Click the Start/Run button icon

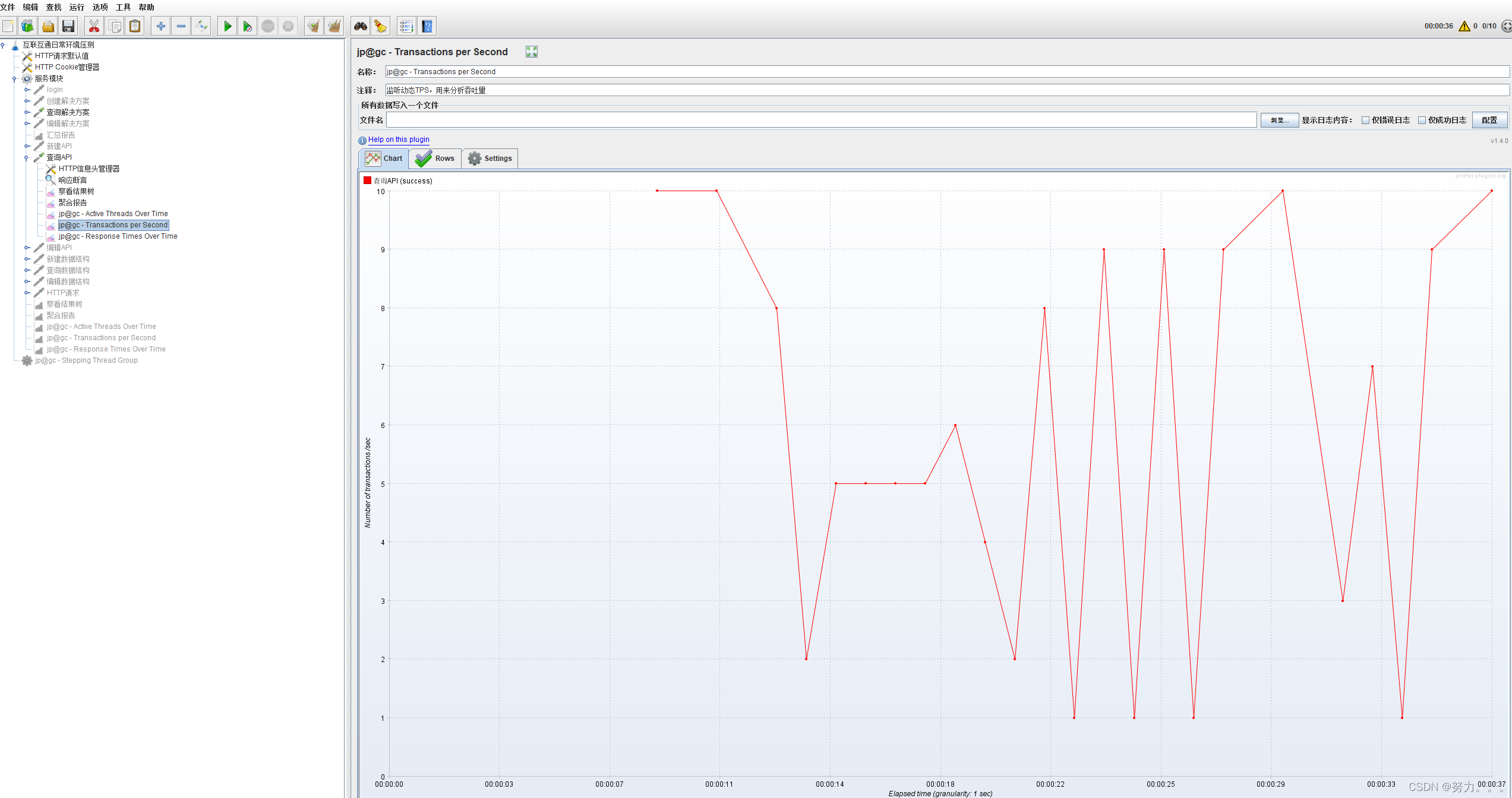tap(227, 26)
